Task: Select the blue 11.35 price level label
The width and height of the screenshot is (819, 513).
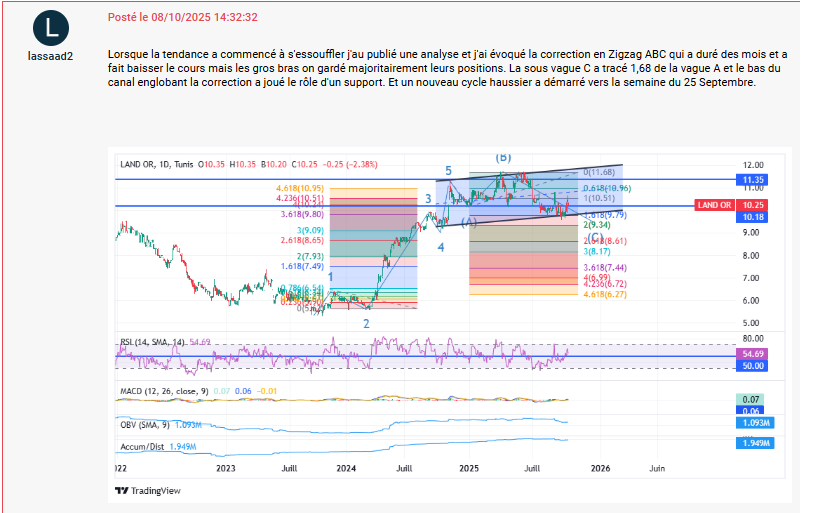Action: [x=752, y=180]
